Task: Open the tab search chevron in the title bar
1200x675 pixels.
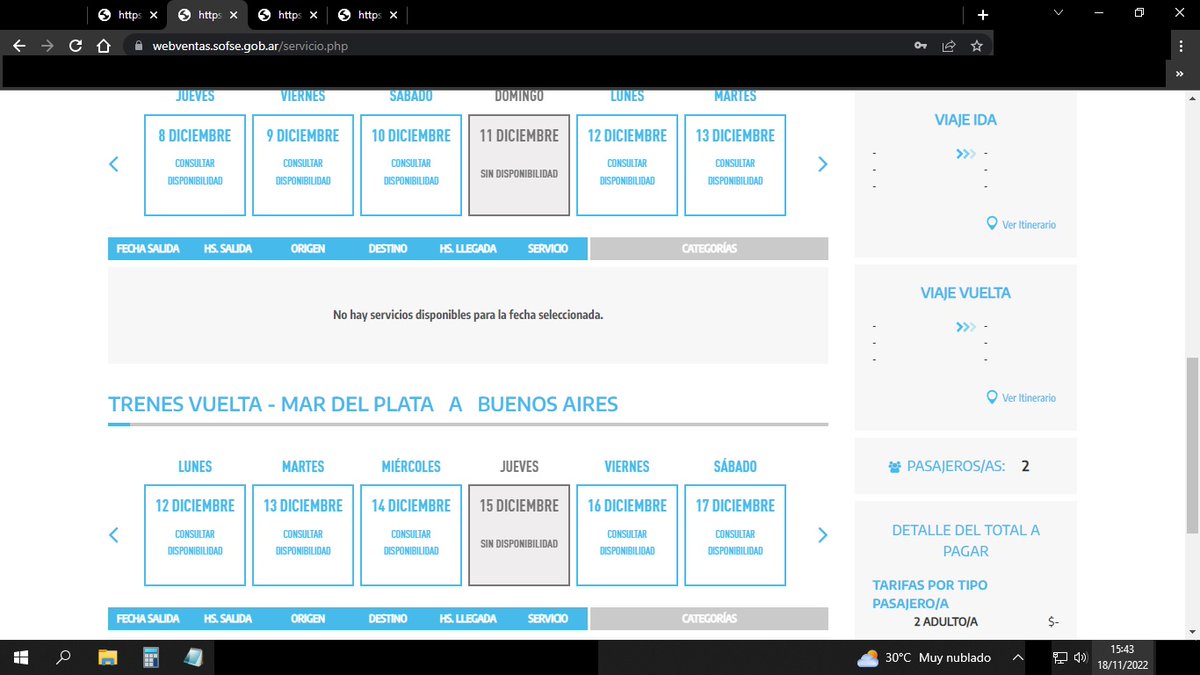Action: click(x=1059, y=12)
